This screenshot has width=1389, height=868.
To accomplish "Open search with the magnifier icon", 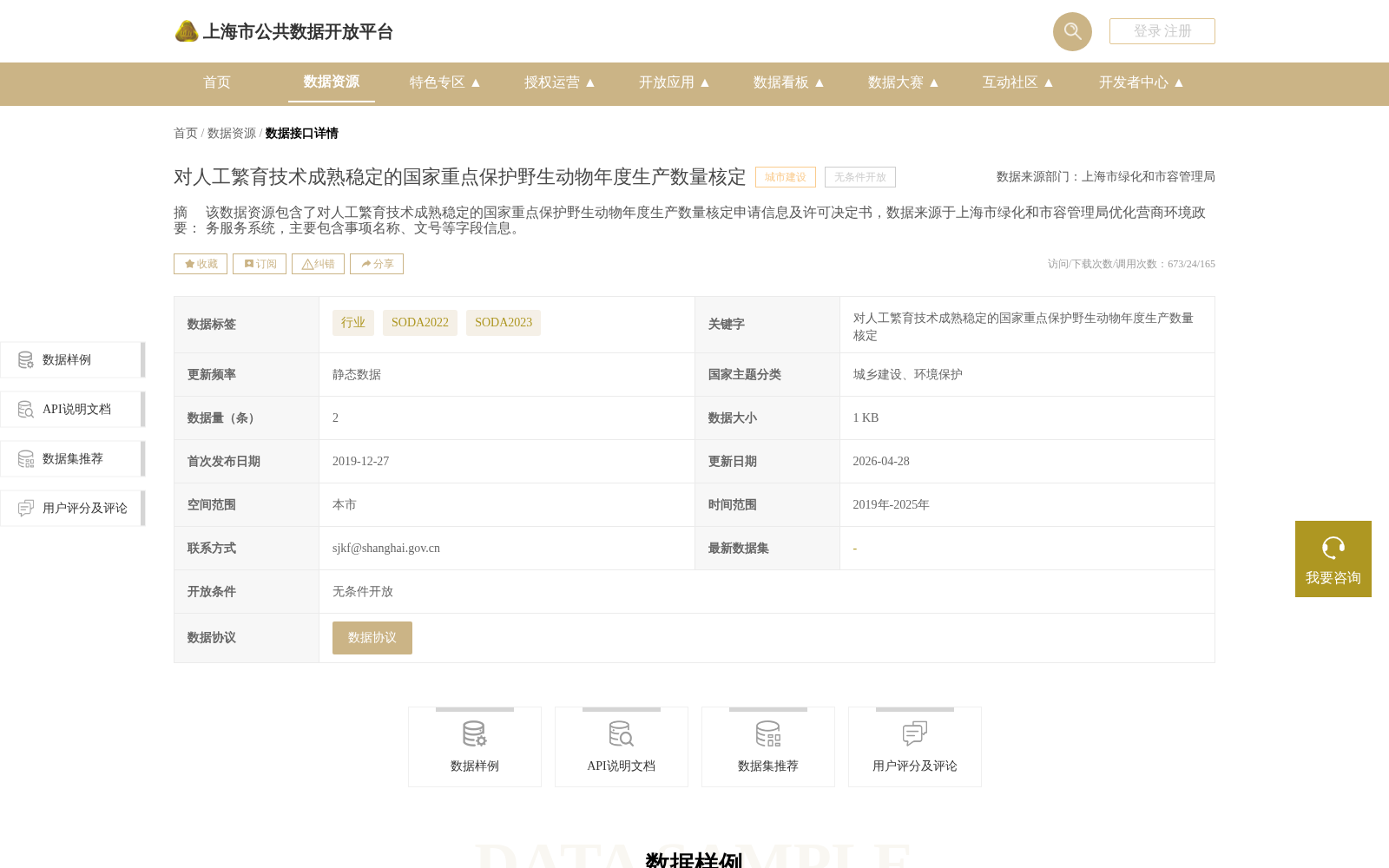I will point(1072,31).
